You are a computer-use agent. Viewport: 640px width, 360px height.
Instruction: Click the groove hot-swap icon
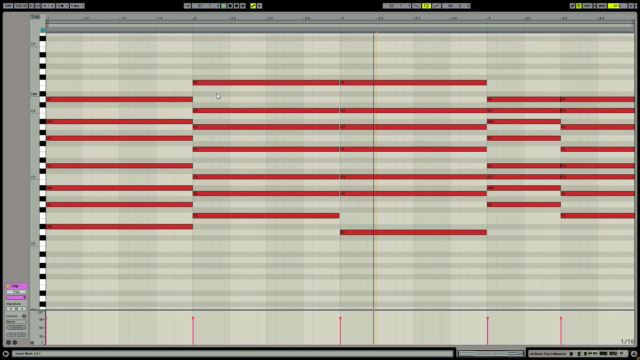pos(24,316)
